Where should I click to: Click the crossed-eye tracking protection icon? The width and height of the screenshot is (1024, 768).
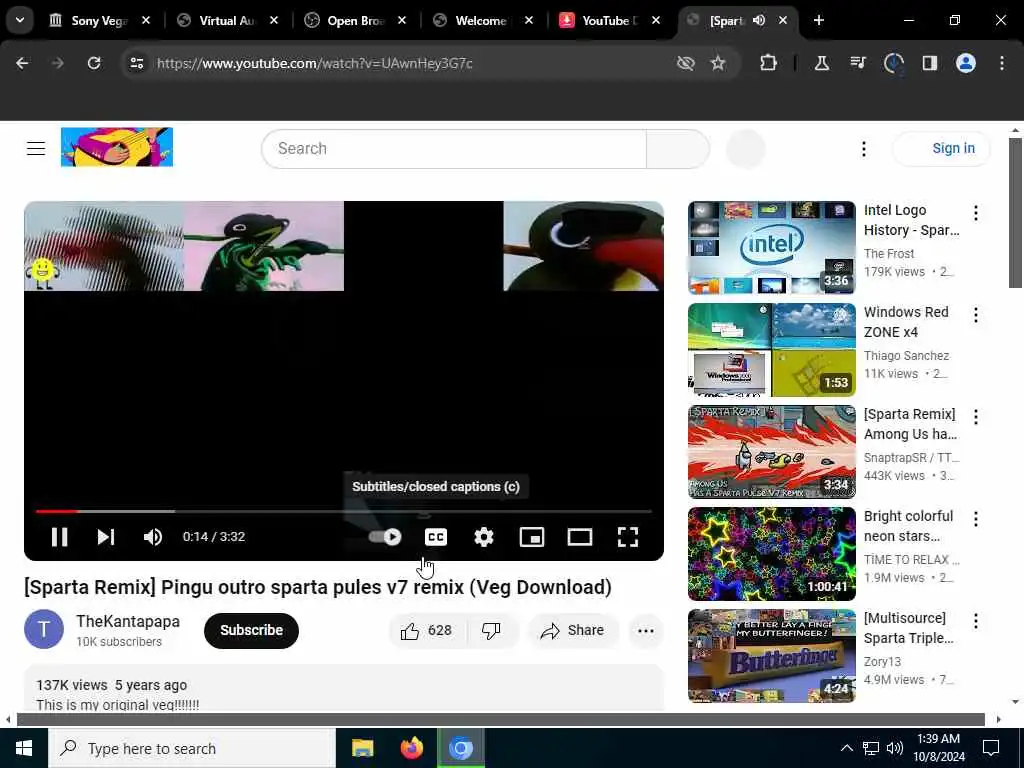point(686,63)
